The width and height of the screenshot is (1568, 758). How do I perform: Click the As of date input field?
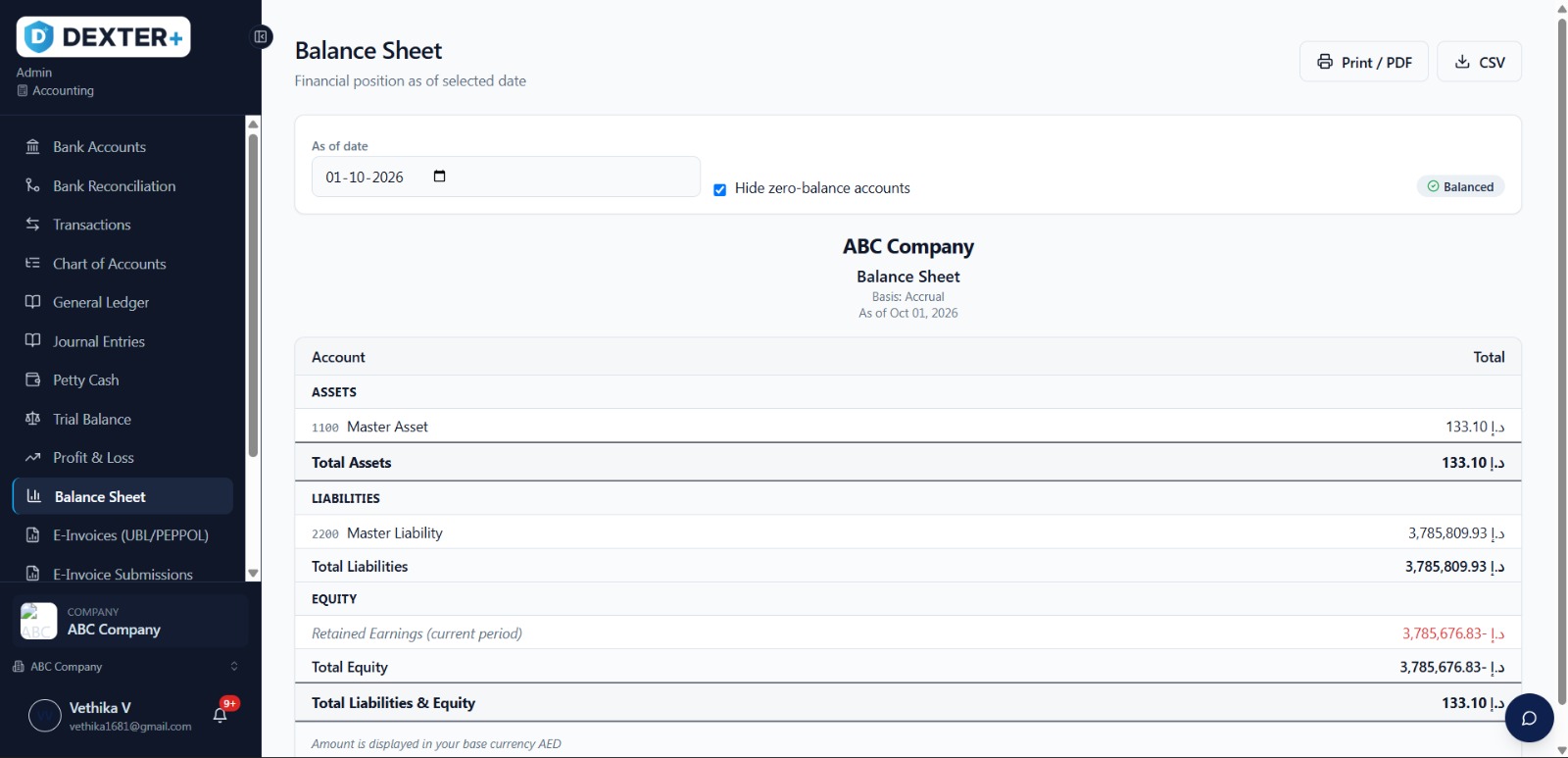pyautogui.click(x=506, y=177)
